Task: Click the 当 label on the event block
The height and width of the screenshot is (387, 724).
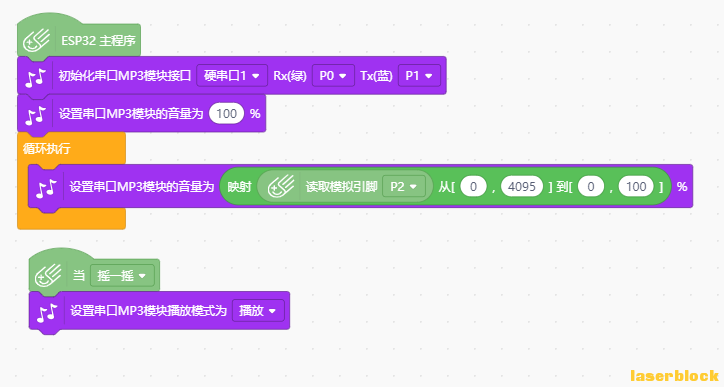Action: (x=79, y=276)
